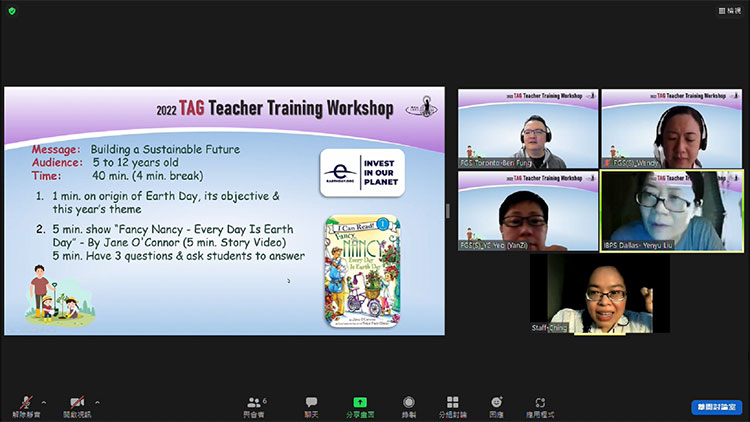Click the Invest In Our Planet logo
Screen dimensions: 750x422
click(362, 173)
